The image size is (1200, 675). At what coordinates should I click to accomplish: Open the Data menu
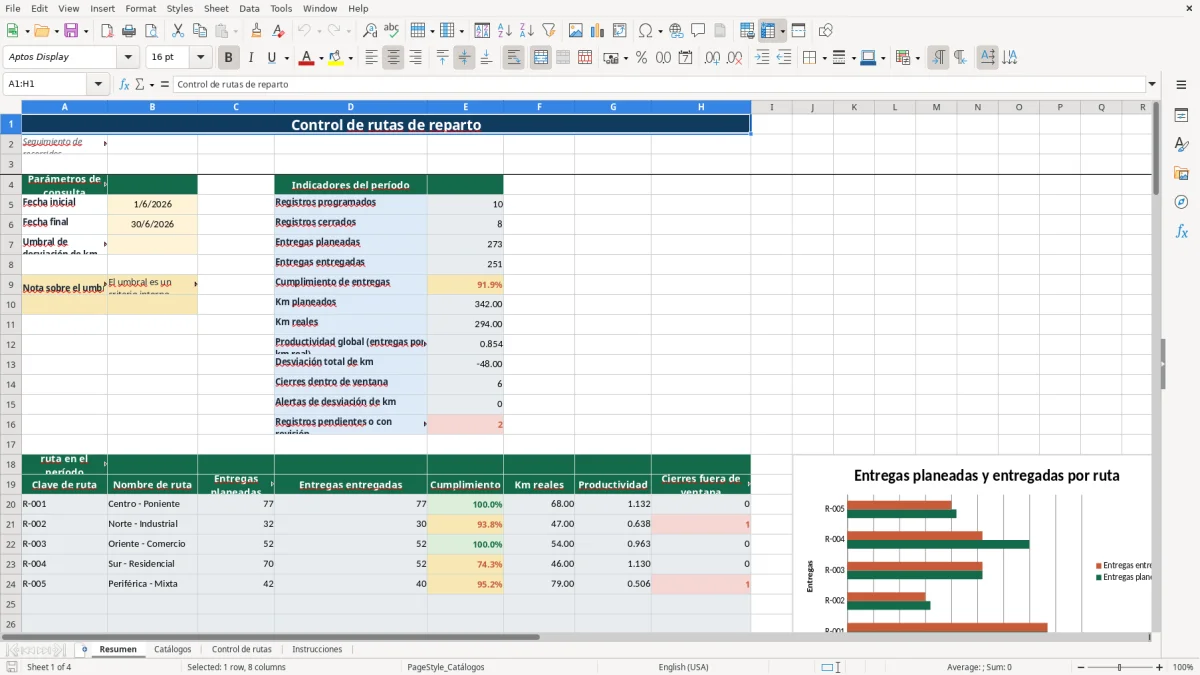[249, 8]
